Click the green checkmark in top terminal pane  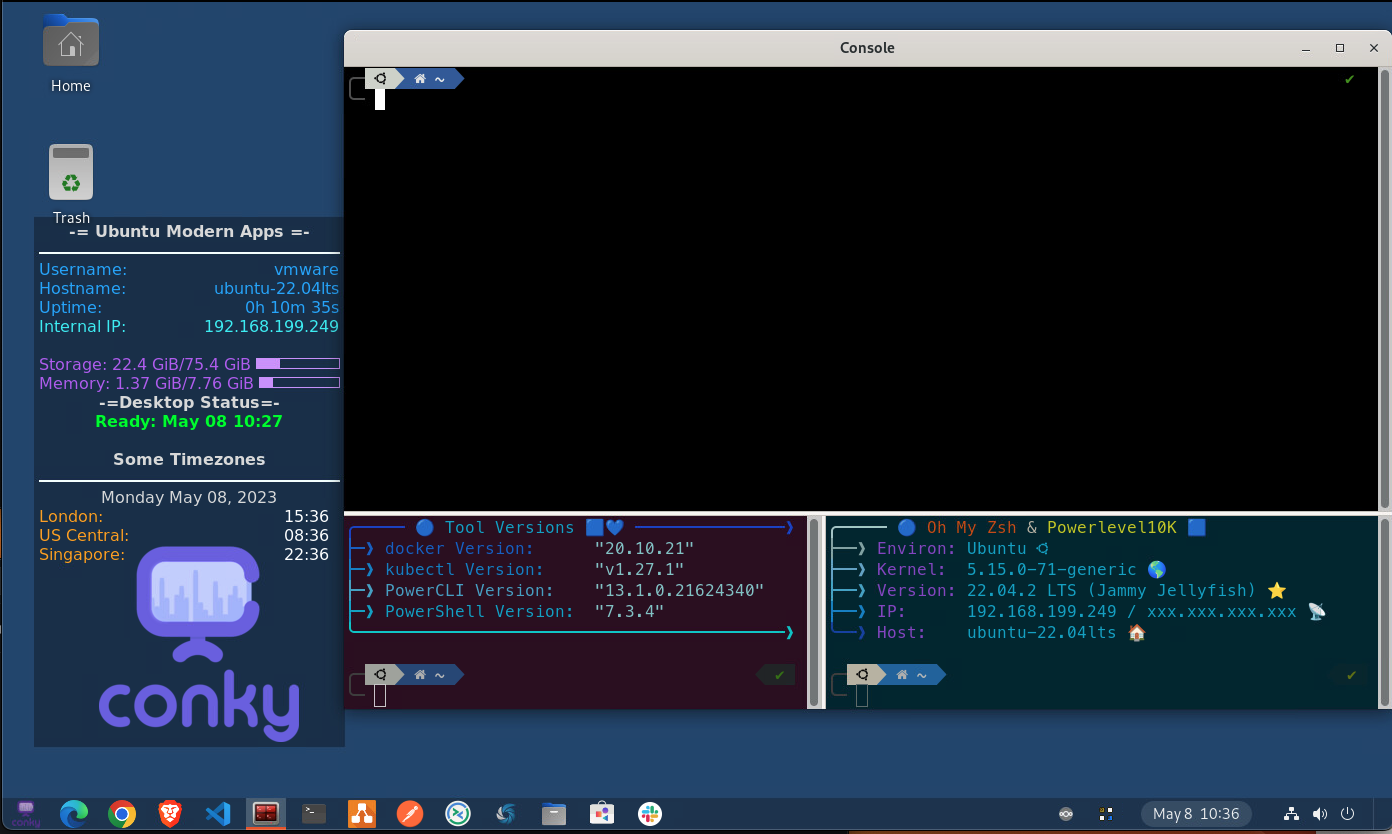click(1350, 79)
